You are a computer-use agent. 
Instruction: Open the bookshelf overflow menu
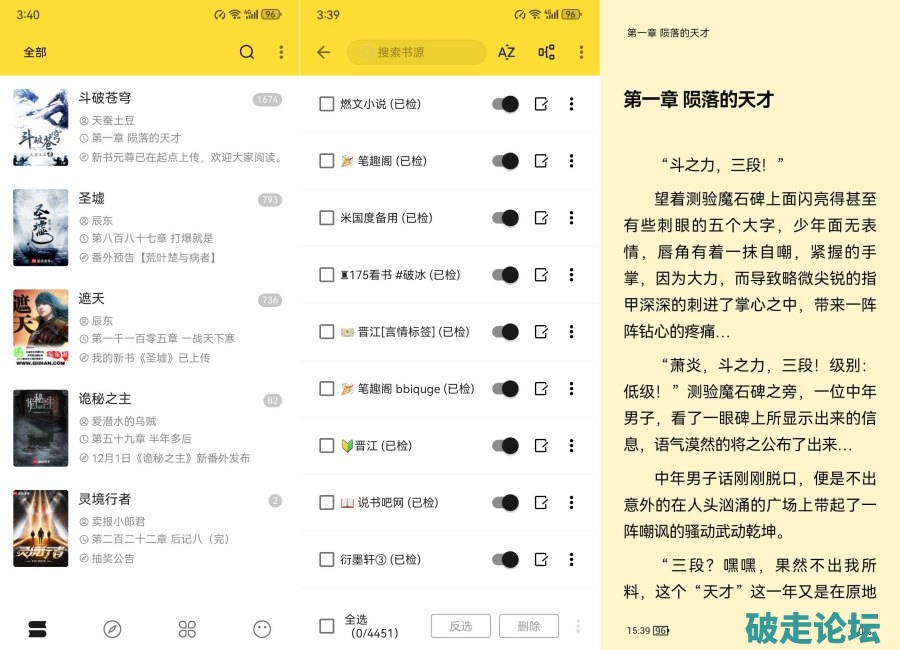[x=281, y=52]
